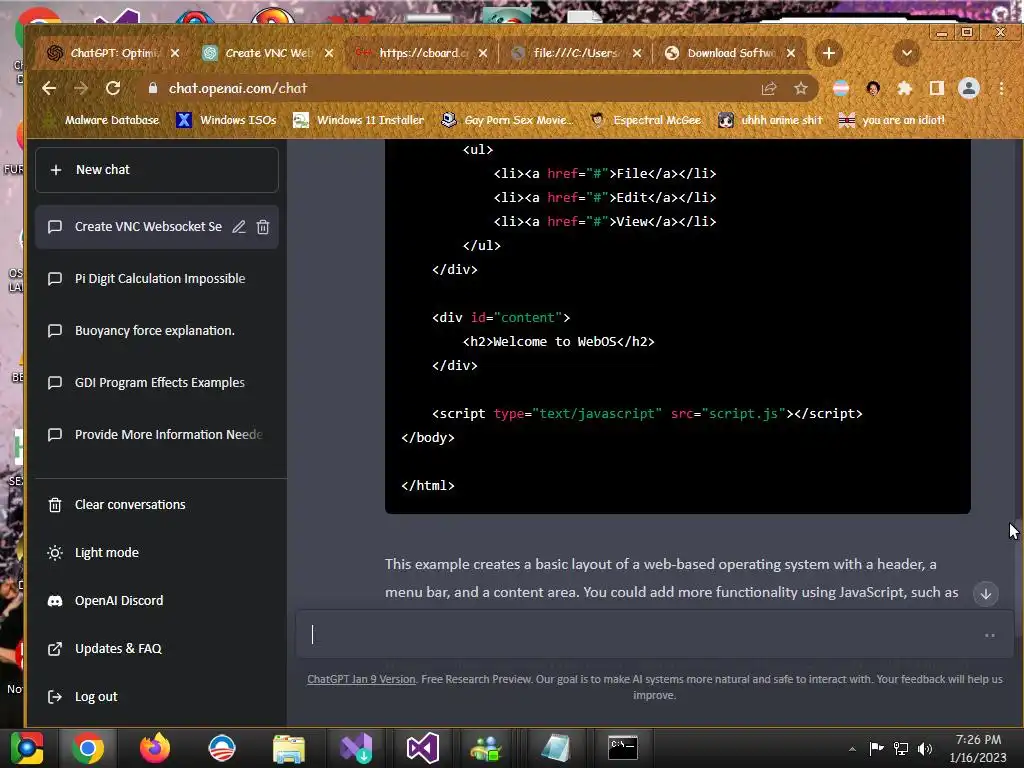The width and height of the screenshot is (1024, 768).
Task: Open File Explorer from the taskbar
Action: 289,748
